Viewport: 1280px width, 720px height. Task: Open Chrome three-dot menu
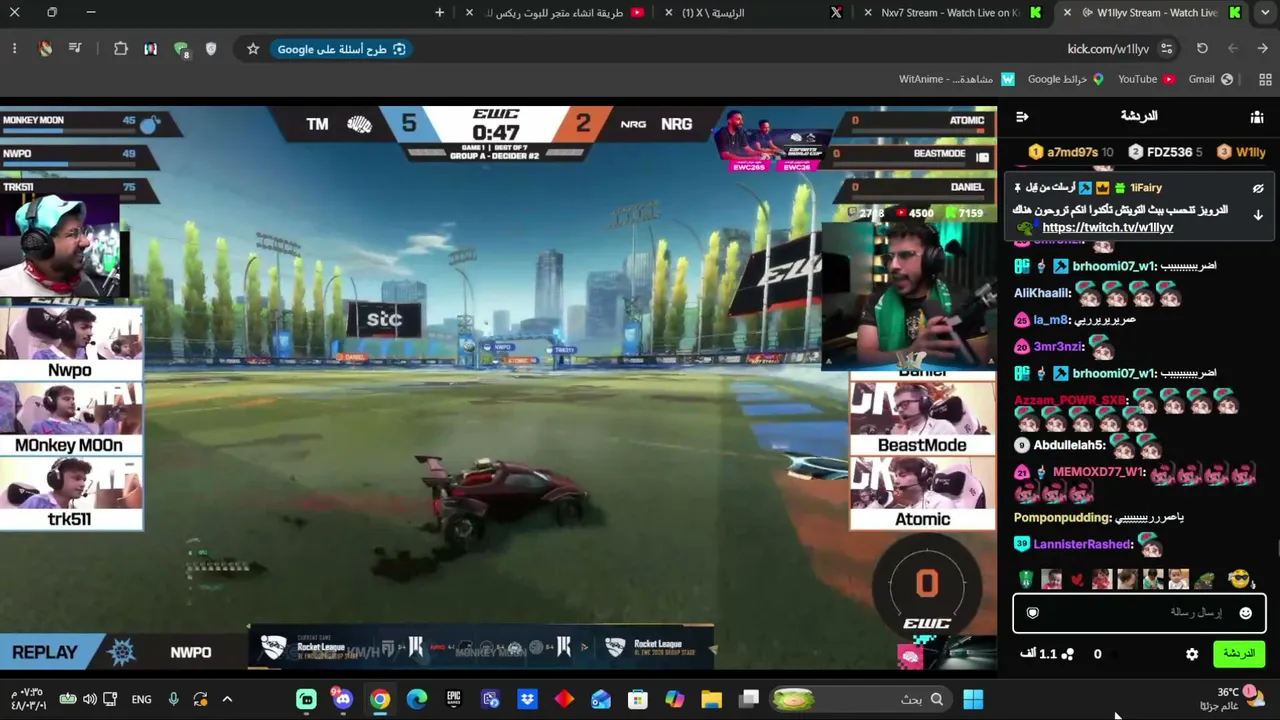pyautogui.click(x=14, y=49)
